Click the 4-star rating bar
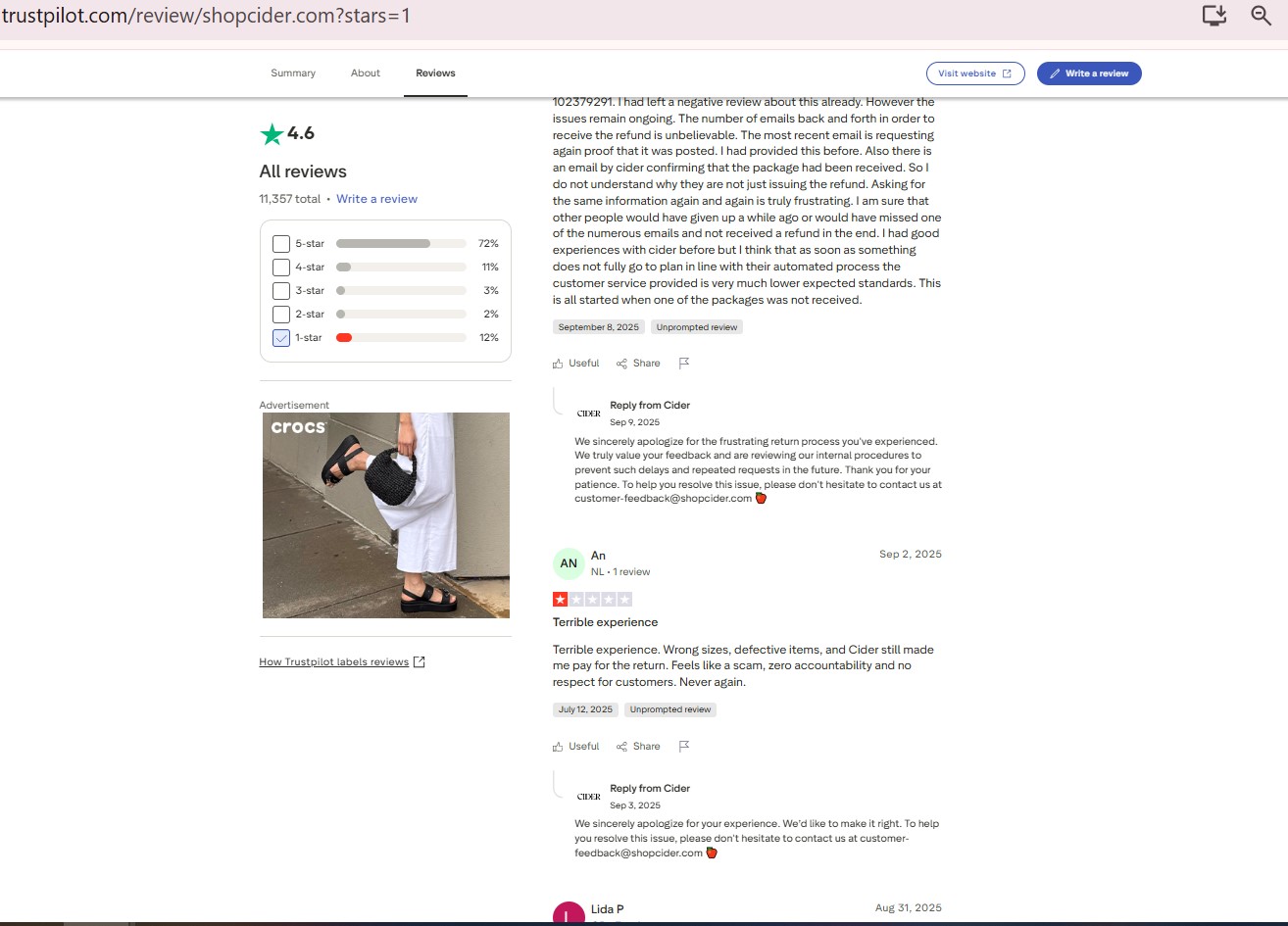 point(401,267)
